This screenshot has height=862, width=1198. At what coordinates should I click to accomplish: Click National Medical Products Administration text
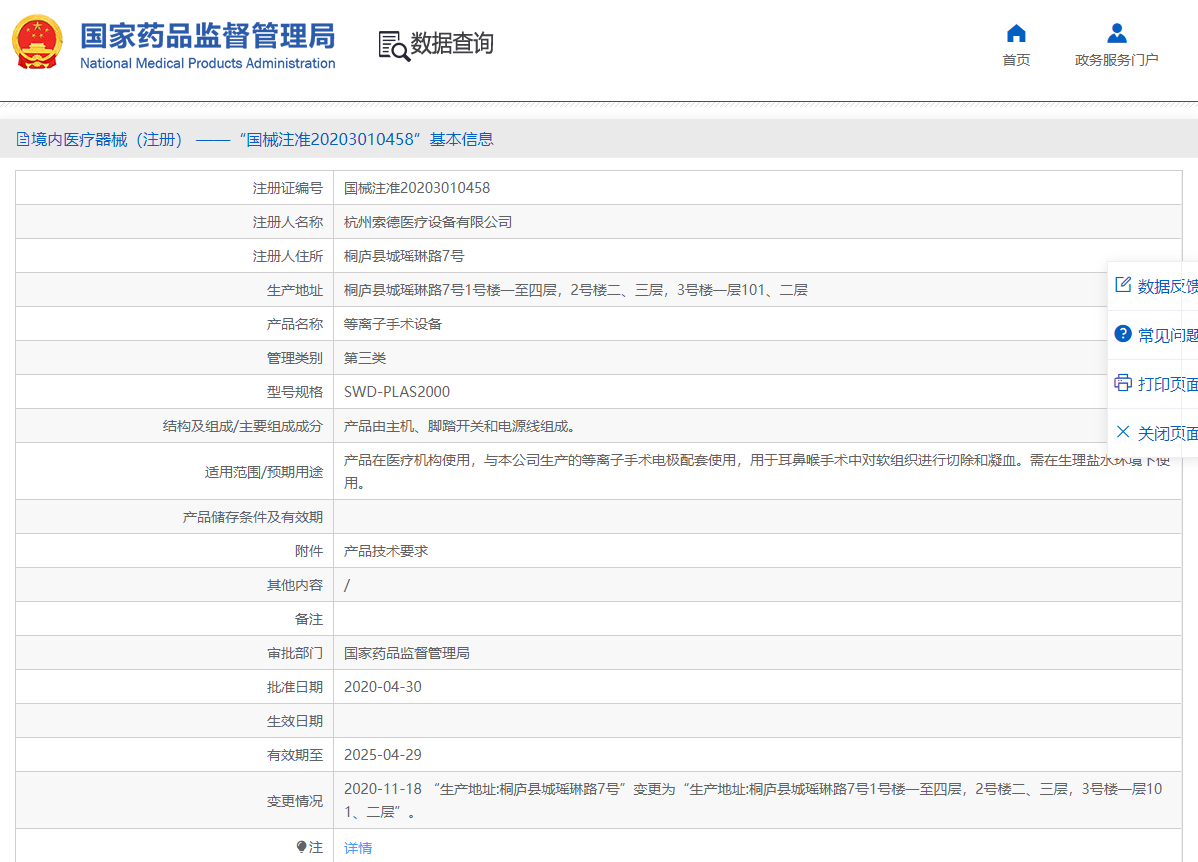pyautogui.click(x=208, y=63)
